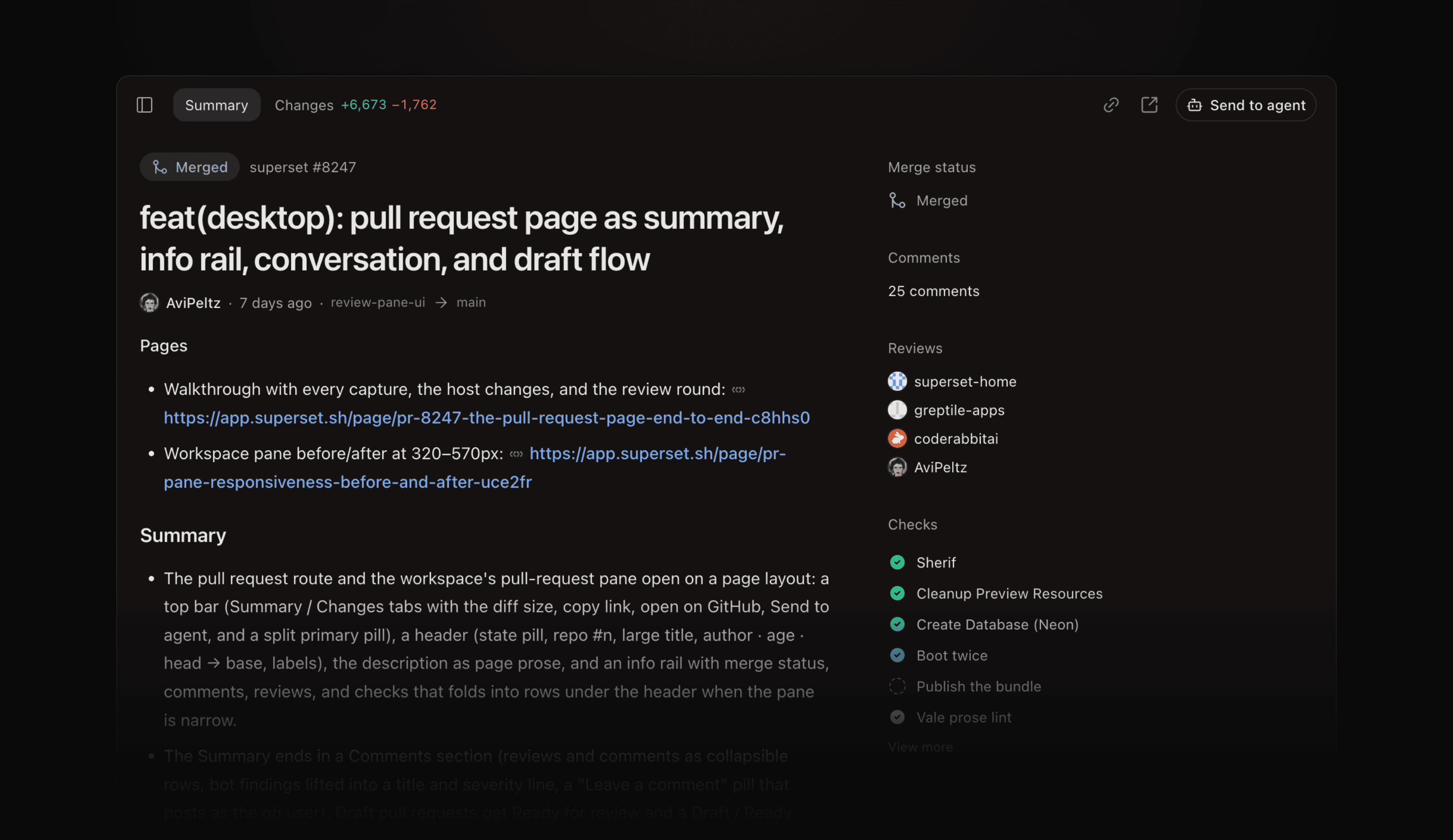Screen dimensions: 1453x840
Task: Click coderabbitai reviewer avatar
Action: (897, 438)
